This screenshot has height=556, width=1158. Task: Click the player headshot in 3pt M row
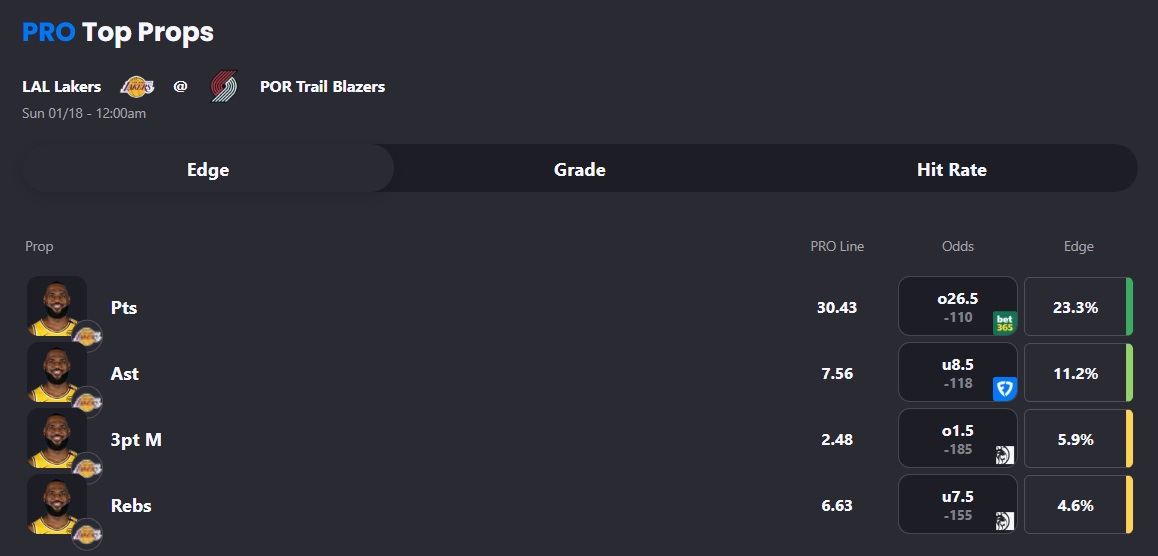[x=56, y=438]
